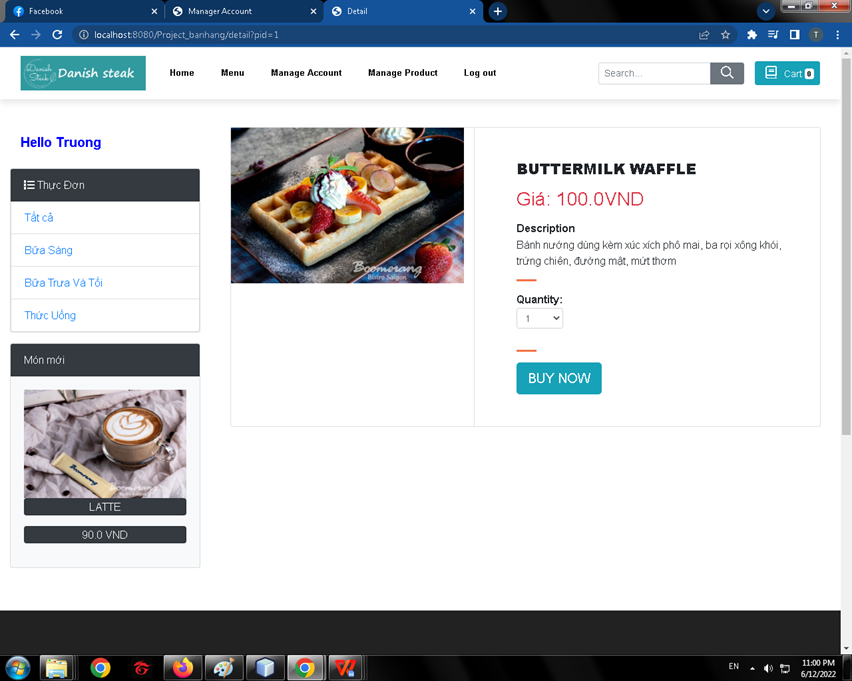Click the Giá: 100.0VND price text
This screenshot has height=681, width=852.
point(580,199)
